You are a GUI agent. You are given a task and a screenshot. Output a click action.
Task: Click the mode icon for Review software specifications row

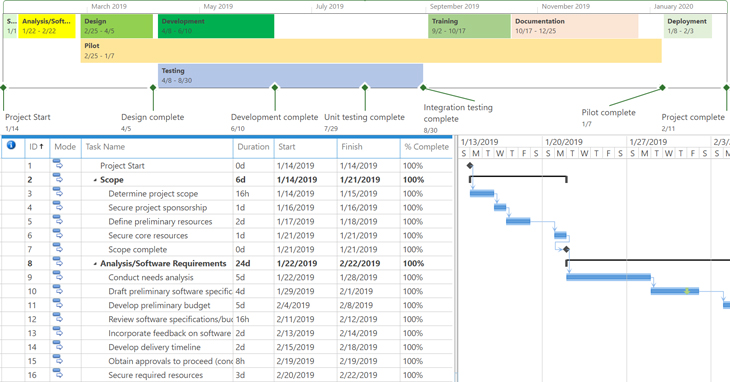click(58, 318)
